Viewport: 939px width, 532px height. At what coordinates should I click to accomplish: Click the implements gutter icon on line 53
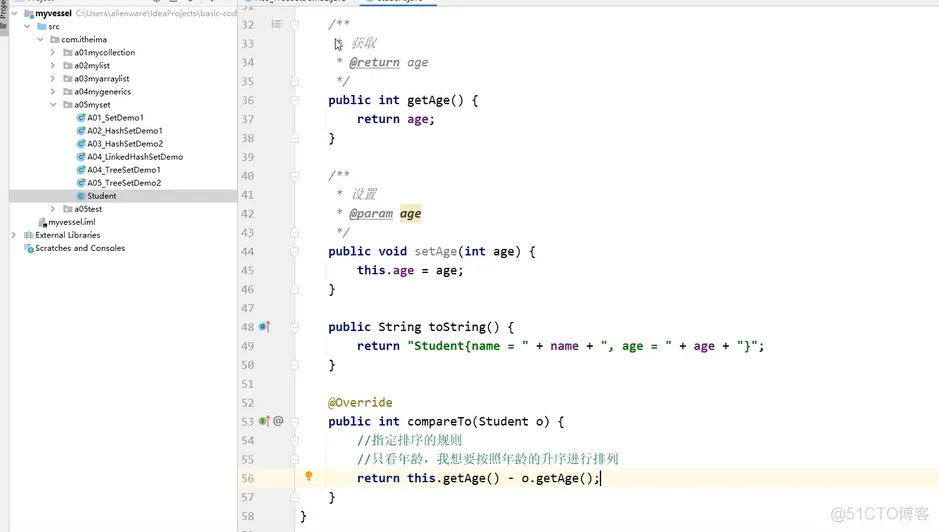264,421
